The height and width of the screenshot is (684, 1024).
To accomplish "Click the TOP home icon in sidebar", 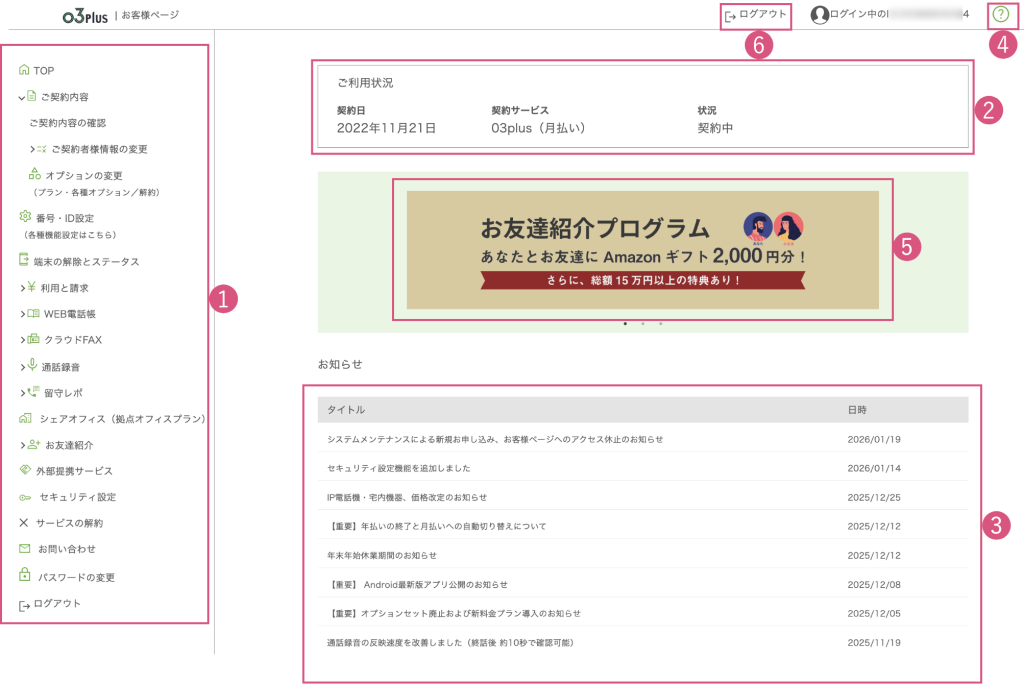I will [x=24, y=70].
